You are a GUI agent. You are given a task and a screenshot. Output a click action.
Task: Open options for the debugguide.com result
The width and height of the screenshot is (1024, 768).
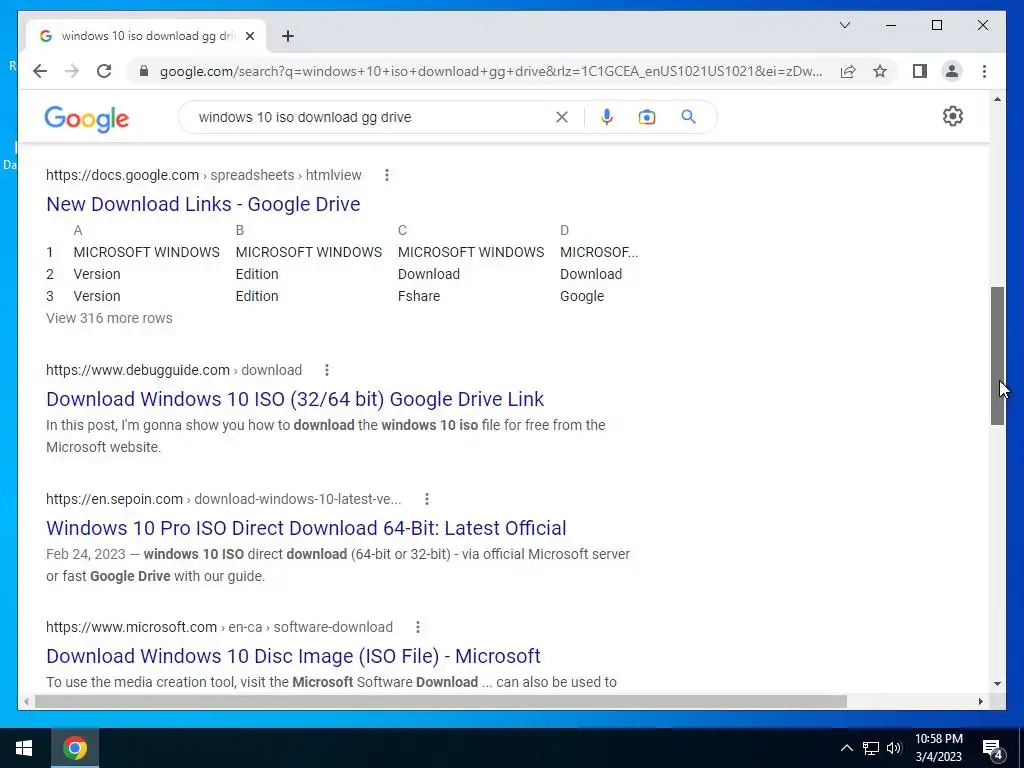[327, 370]
